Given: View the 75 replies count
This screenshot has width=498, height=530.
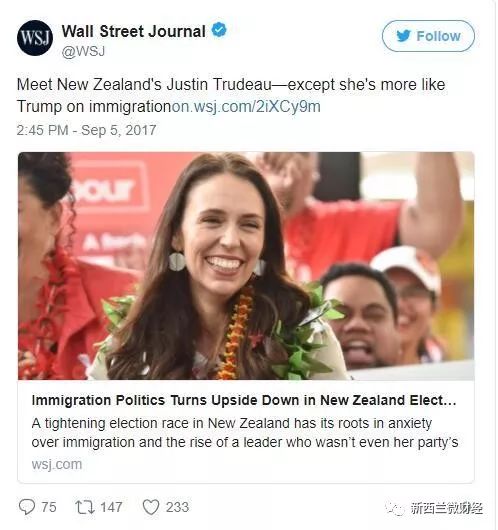Looking at the screenshot, I should click(x=49, y=507).
